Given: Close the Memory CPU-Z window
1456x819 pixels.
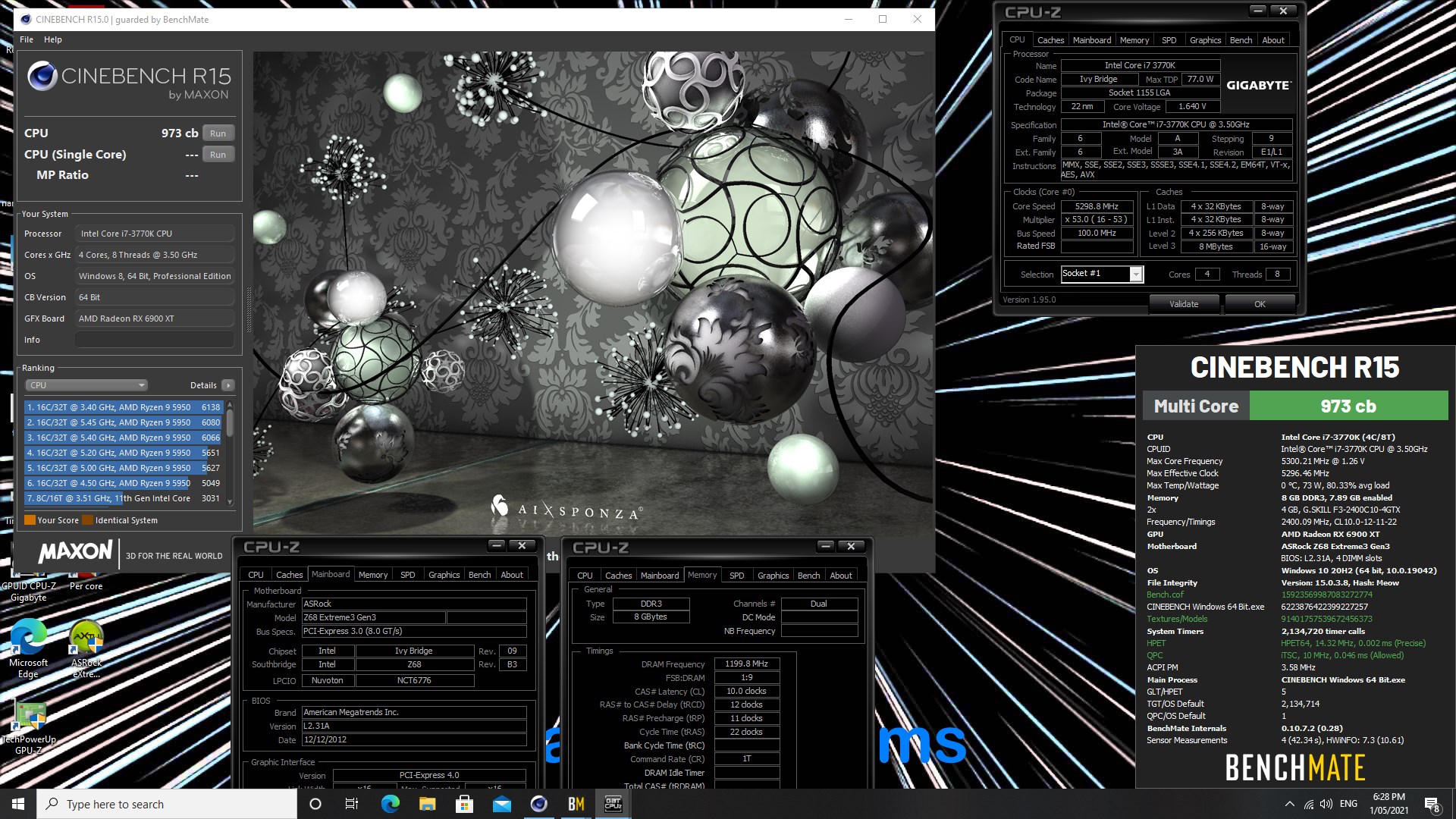Looking at the screenshot, I should [851, 545].
